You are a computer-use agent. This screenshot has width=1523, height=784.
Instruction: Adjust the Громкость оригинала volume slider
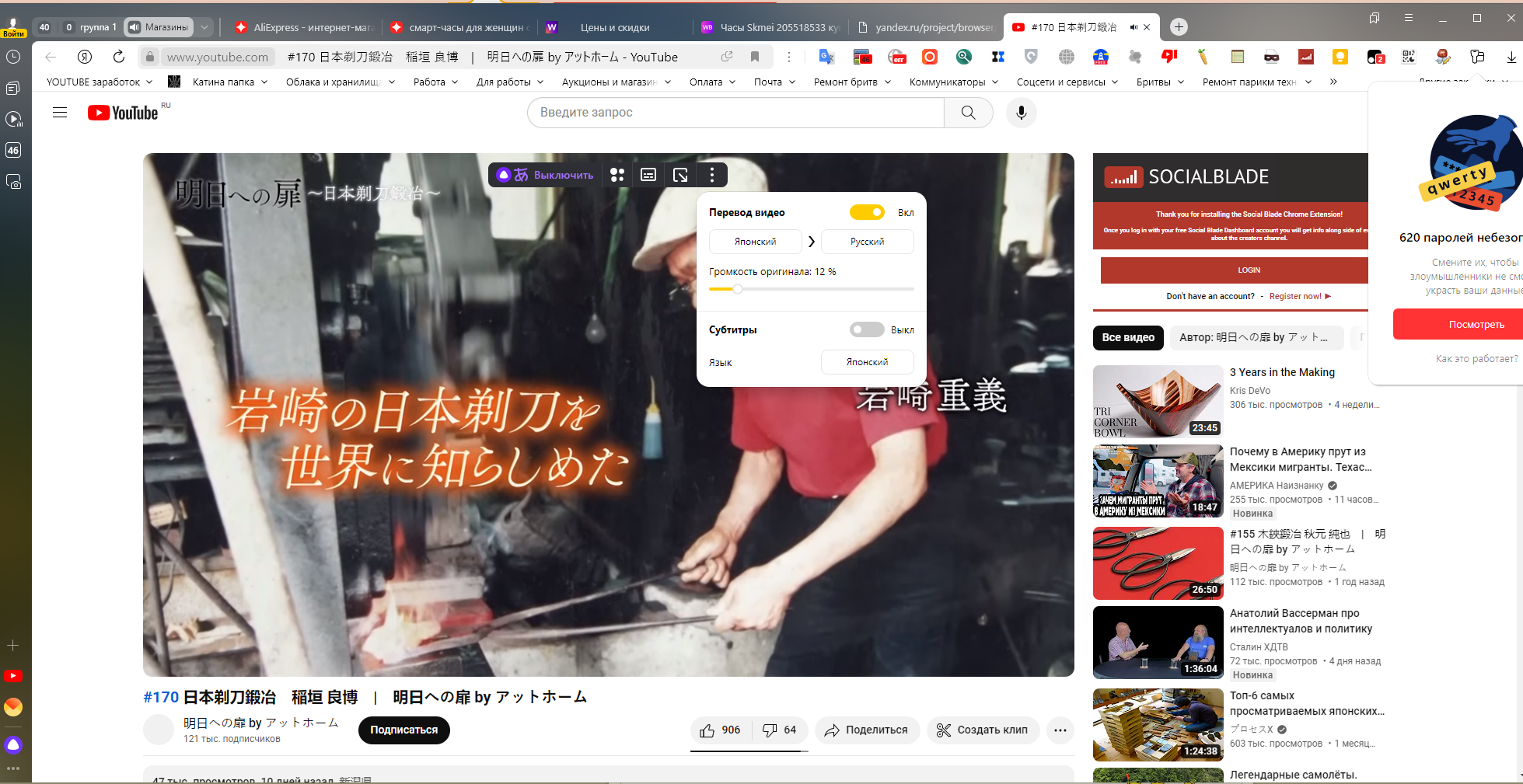click(x=738, y=289)
